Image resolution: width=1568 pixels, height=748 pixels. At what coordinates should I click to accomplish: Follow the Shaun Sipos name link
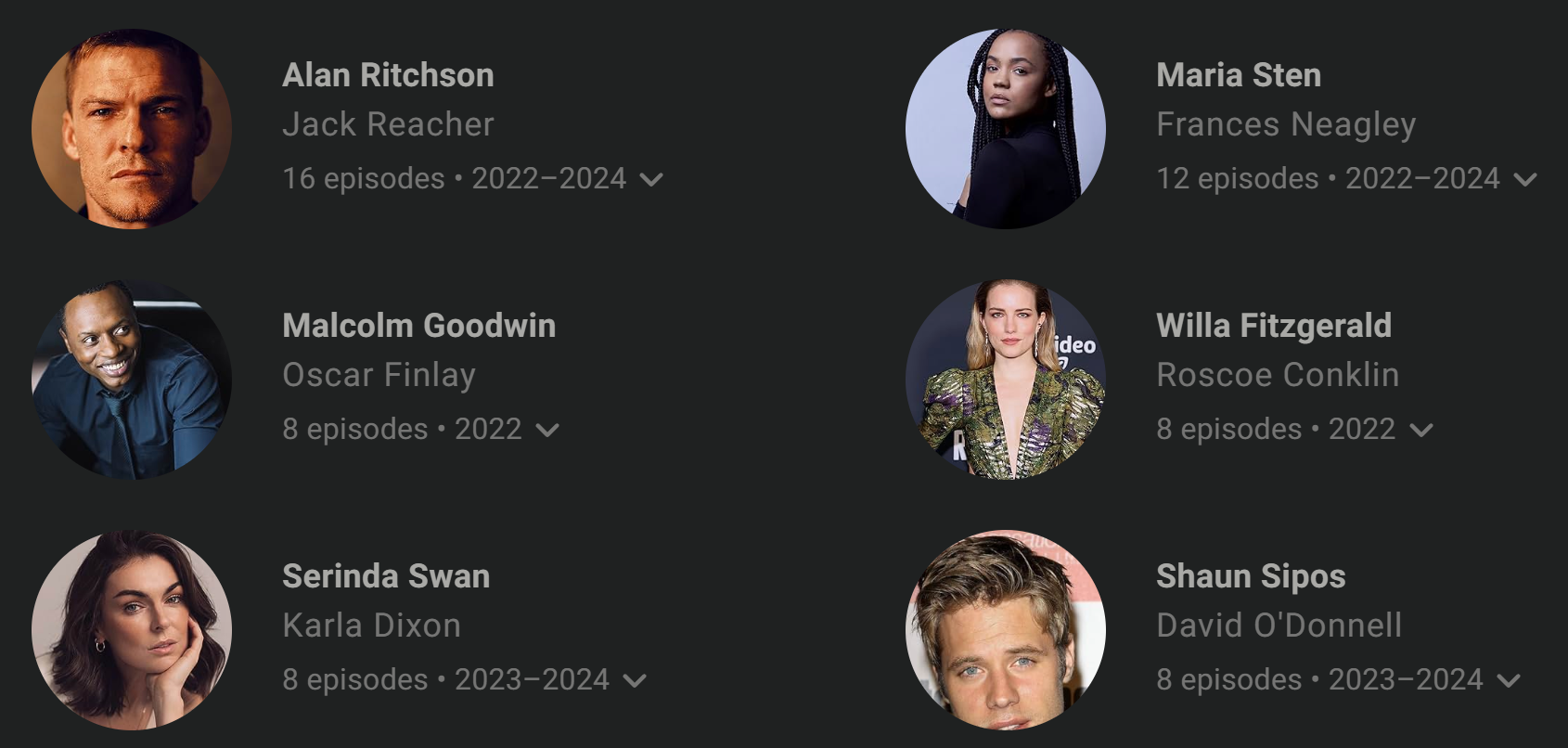coord(1251,576)
